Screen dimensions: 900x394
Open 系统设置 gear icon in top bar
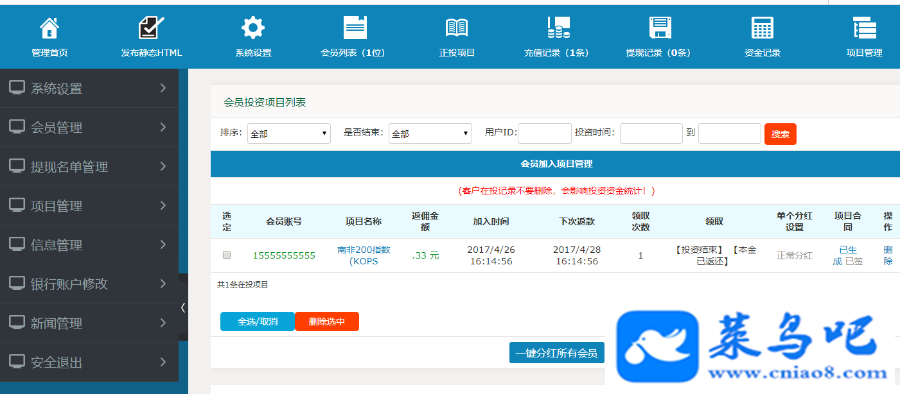[x=253, y=28]
